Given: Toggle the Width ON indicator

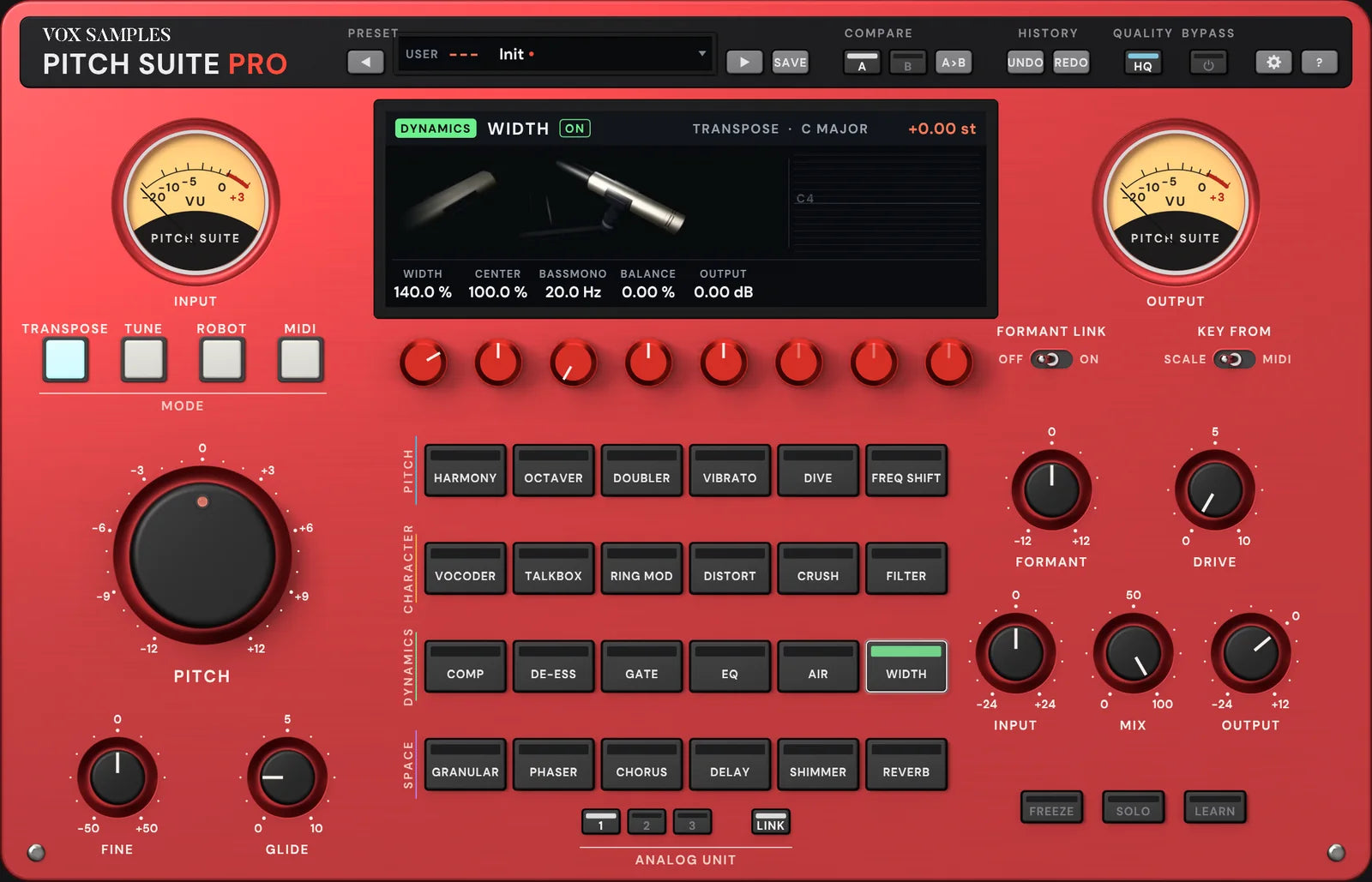Looking at the screenshot, I should pos(575,129).
